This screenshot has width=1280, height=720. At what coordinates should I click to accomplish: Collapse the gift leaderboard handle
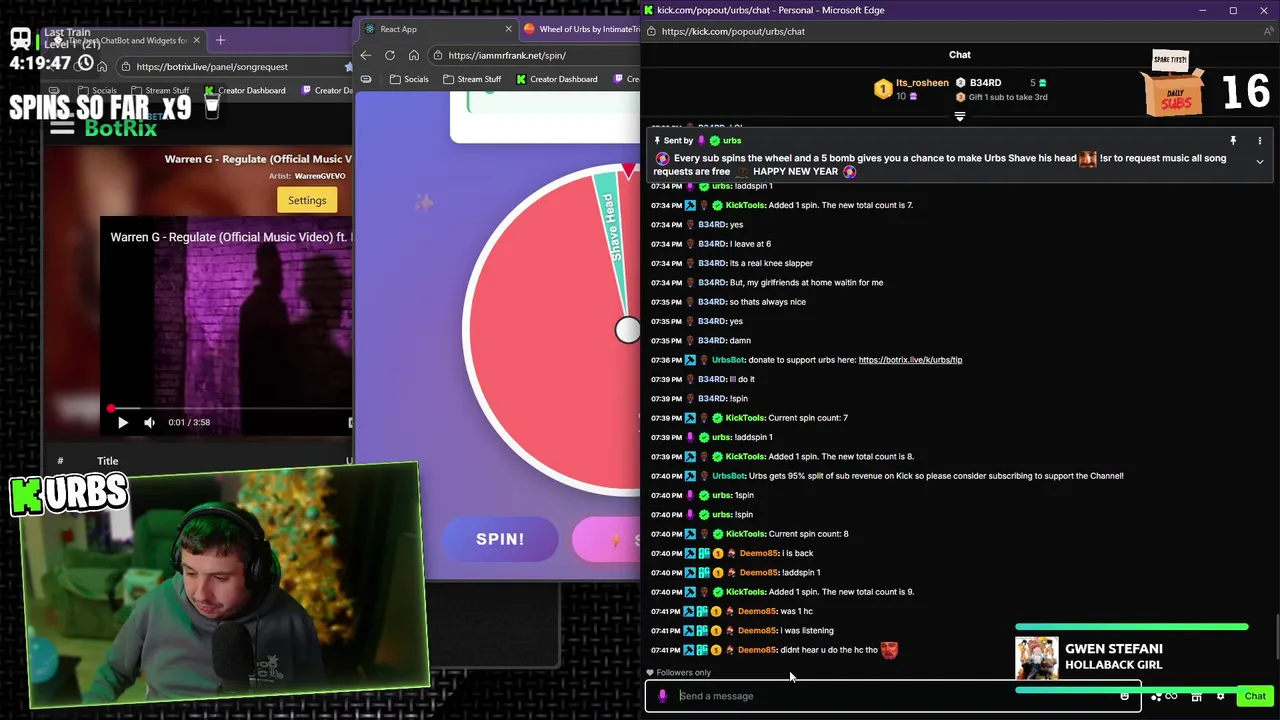click(x=960, y=116)
